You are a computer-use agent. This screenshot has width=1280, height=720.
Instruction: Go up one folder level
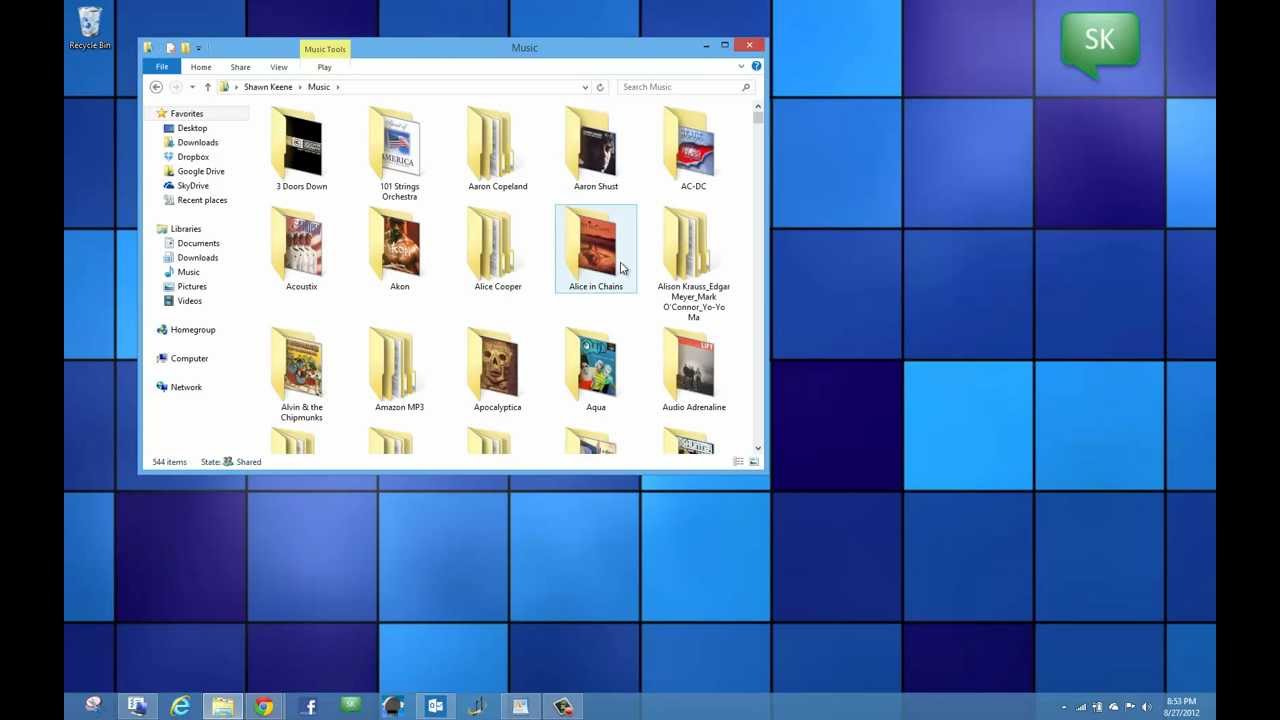pos(207,87)
